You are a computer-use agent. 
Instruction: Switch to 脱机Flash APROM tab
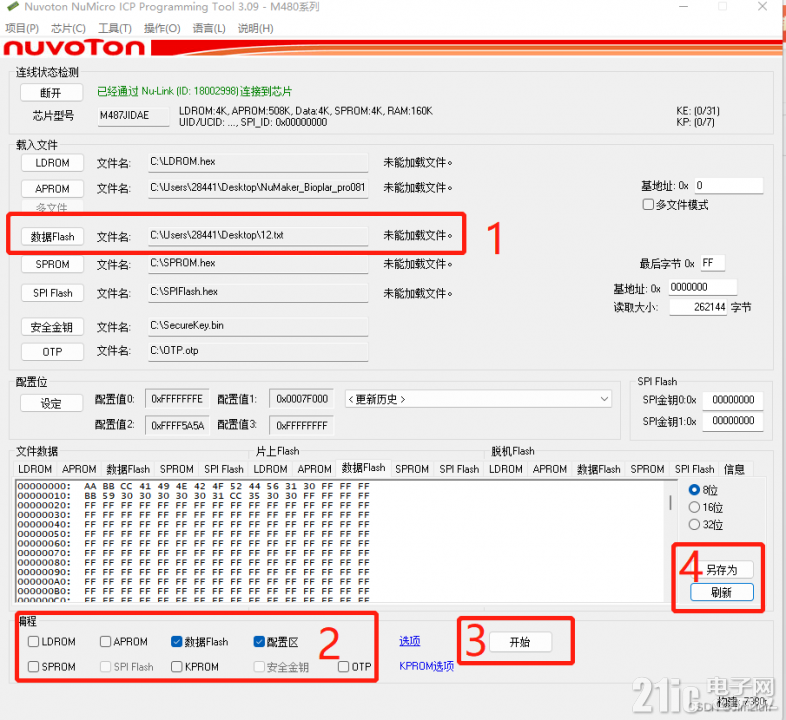click(550, 469)
